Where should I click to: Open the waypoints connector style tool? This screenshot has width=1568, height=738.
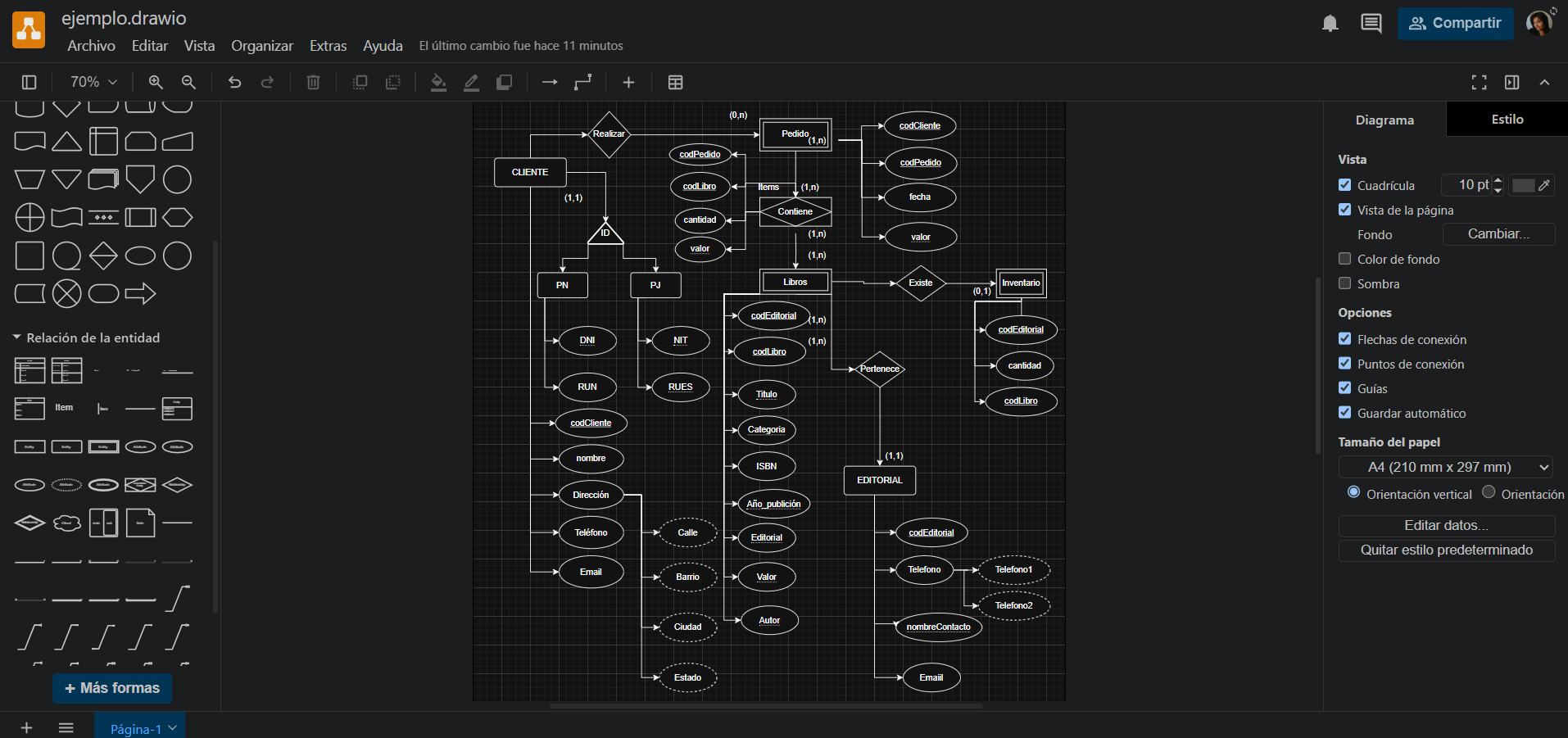(x=582, y=82)
